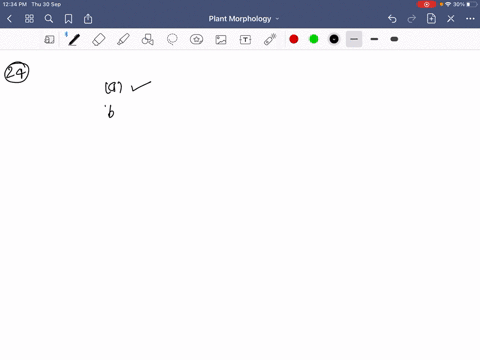Select the thickest stroke width

394,39
